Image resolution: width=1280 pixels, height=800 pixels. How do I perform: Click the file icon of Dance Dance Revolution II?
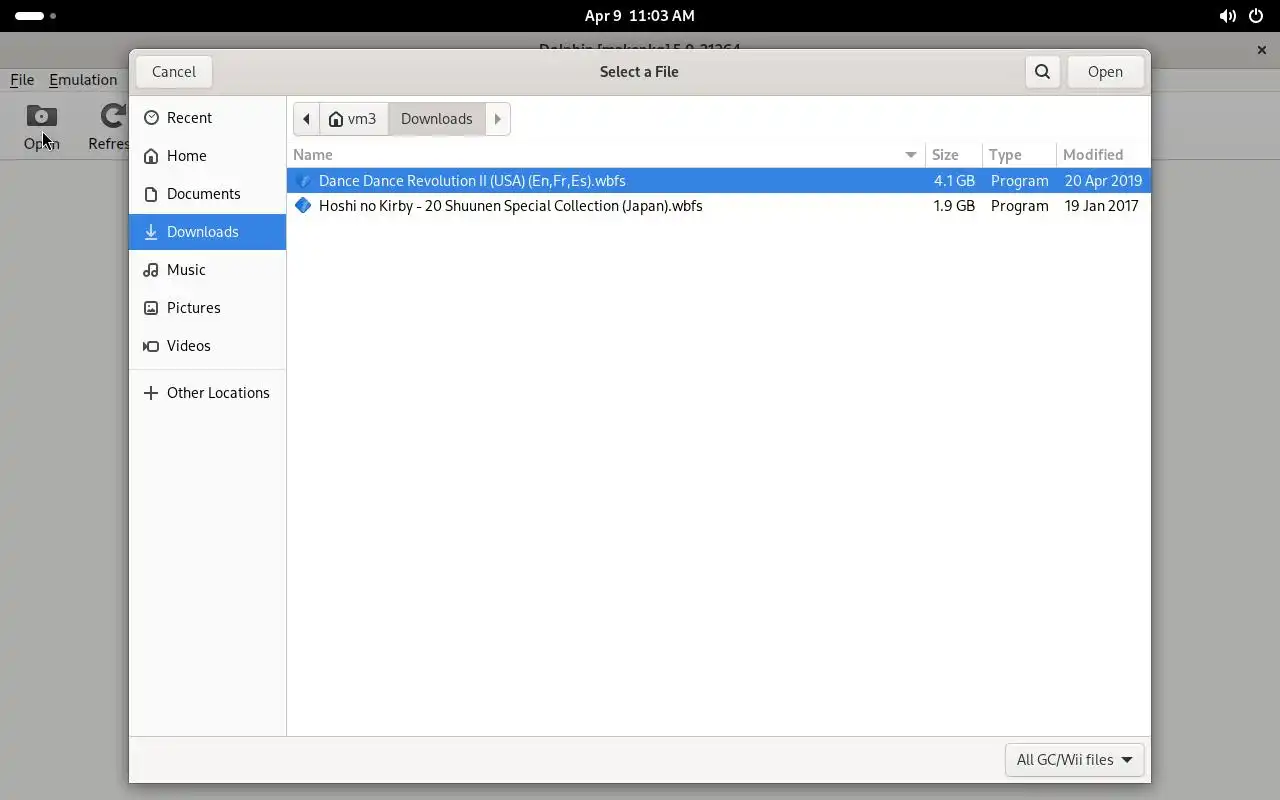coord(303,181)
